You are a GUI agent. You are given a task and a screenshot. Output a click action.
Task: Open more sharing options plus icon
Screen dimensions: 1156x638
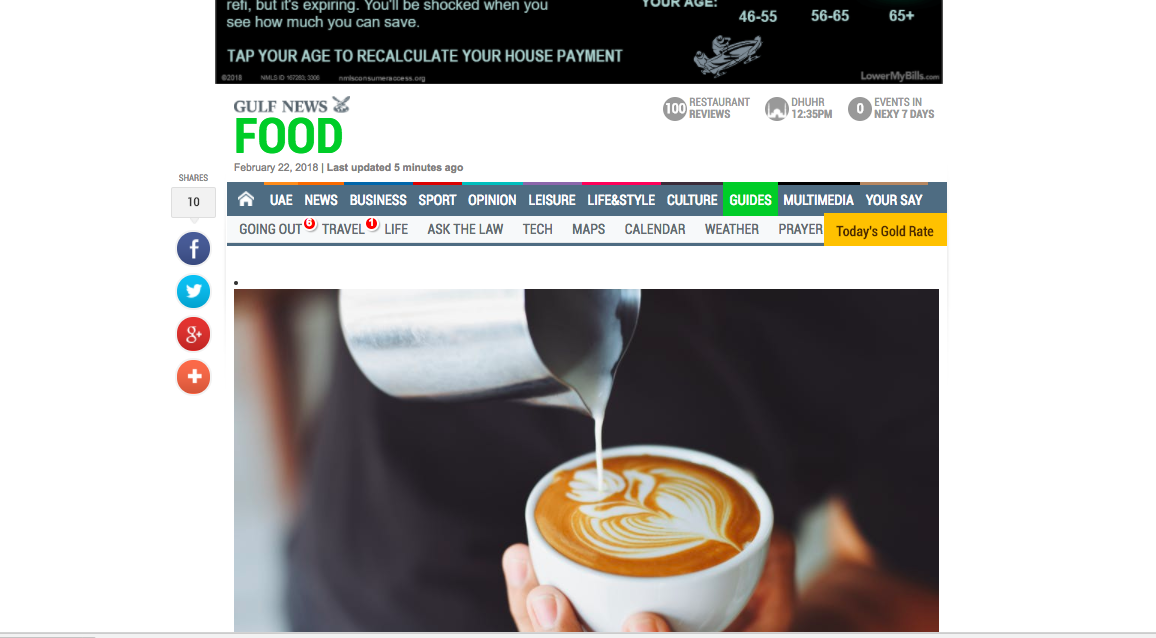coord(193,377)
